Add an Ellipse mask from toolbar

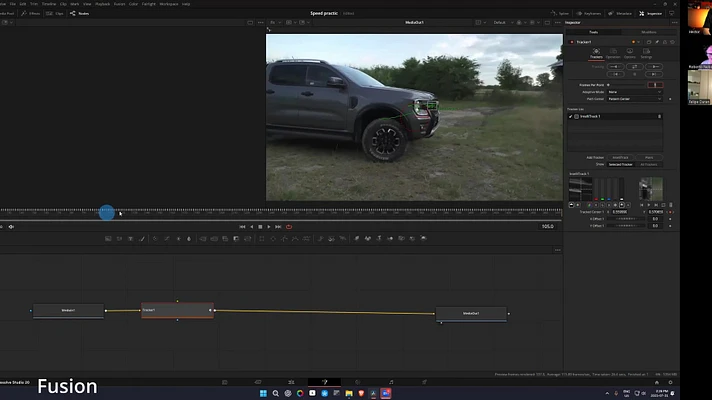pyautogui.click(x=273, y=238)
